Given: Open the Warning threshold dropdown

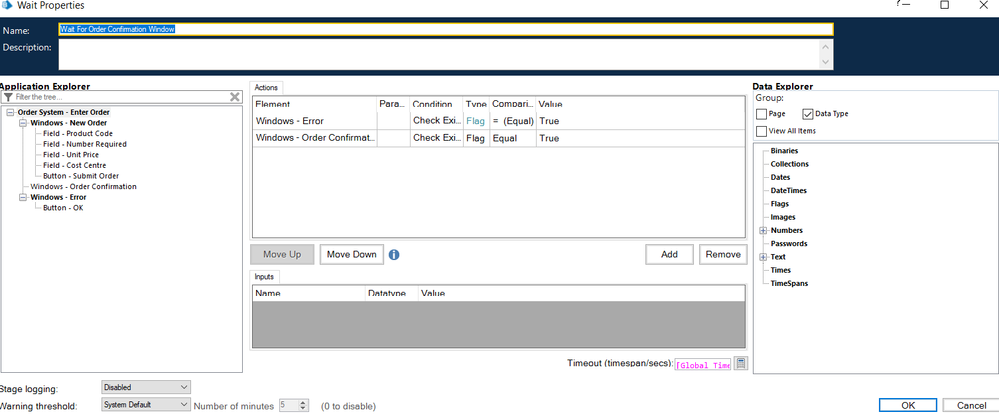Looking at the screenshot, I should [146, 404].
